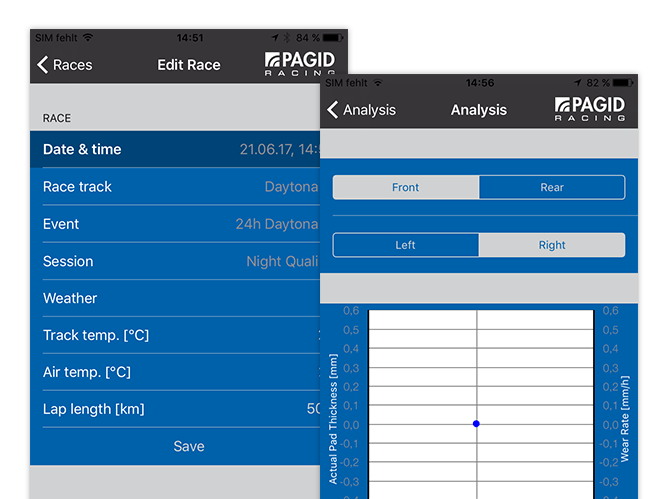This screenshot has height=499, width=668.
Task: Open the Session row
Action: [x=175, y=261]
